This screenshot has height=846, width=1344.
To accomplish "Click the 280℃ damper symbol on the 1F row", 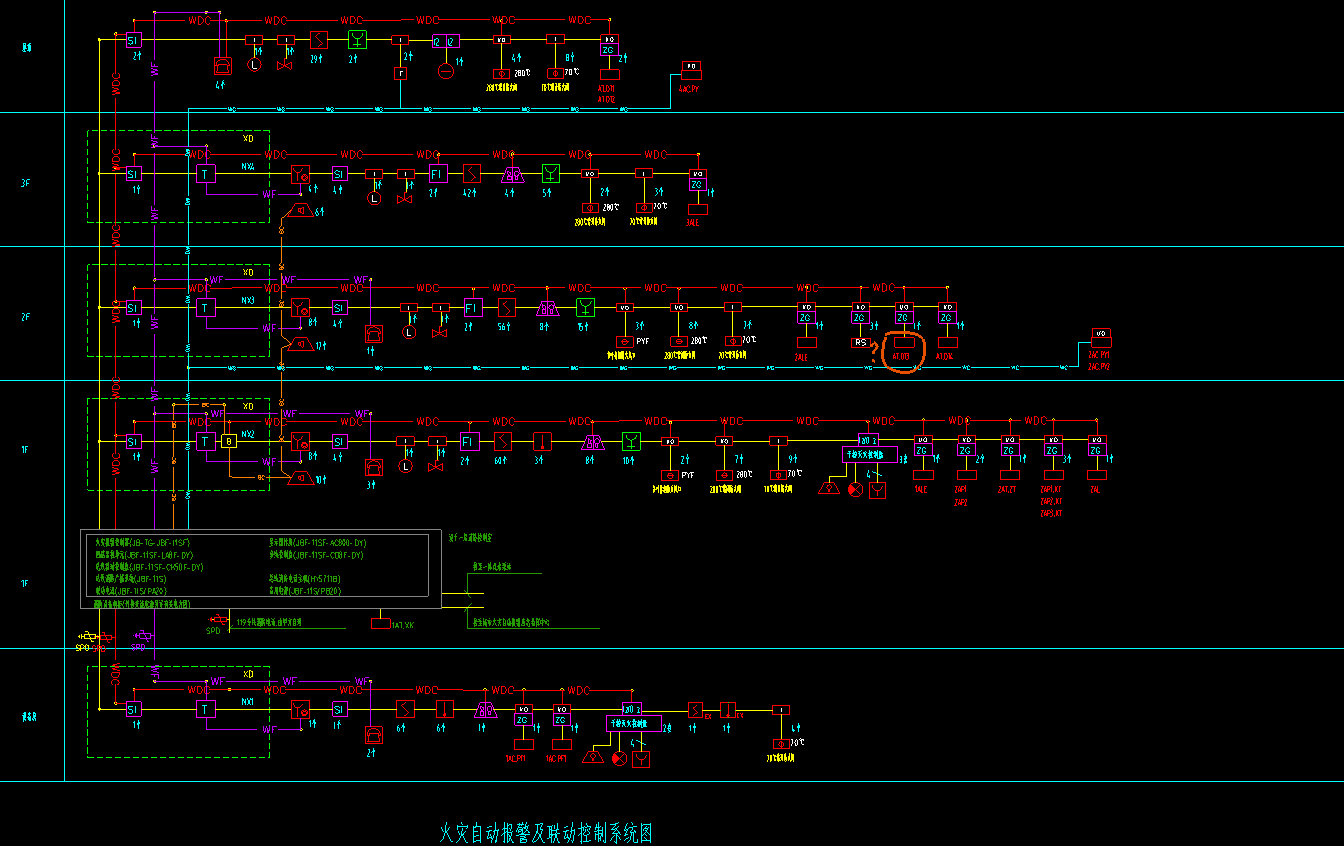I will pos(724,474).
